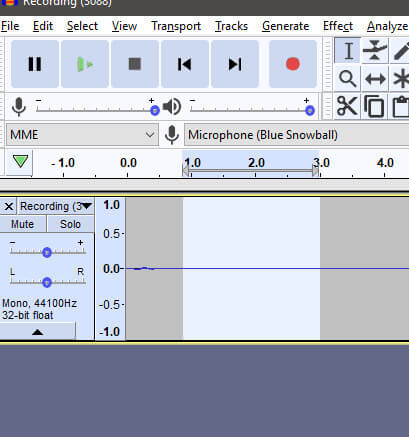
Task: Start playback with the green Play button
Action: 85,64
